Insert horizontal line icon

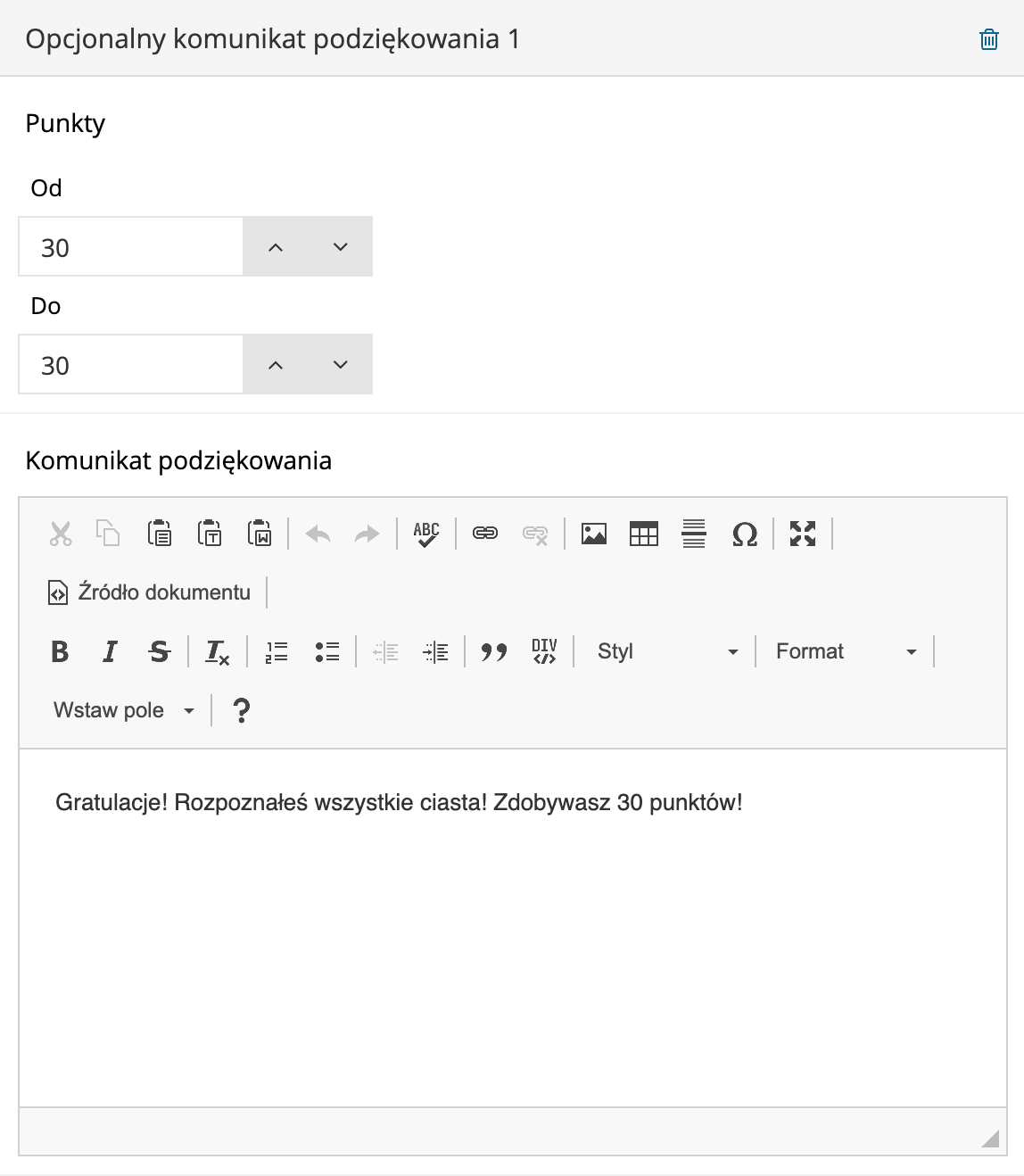coord(694,534)
